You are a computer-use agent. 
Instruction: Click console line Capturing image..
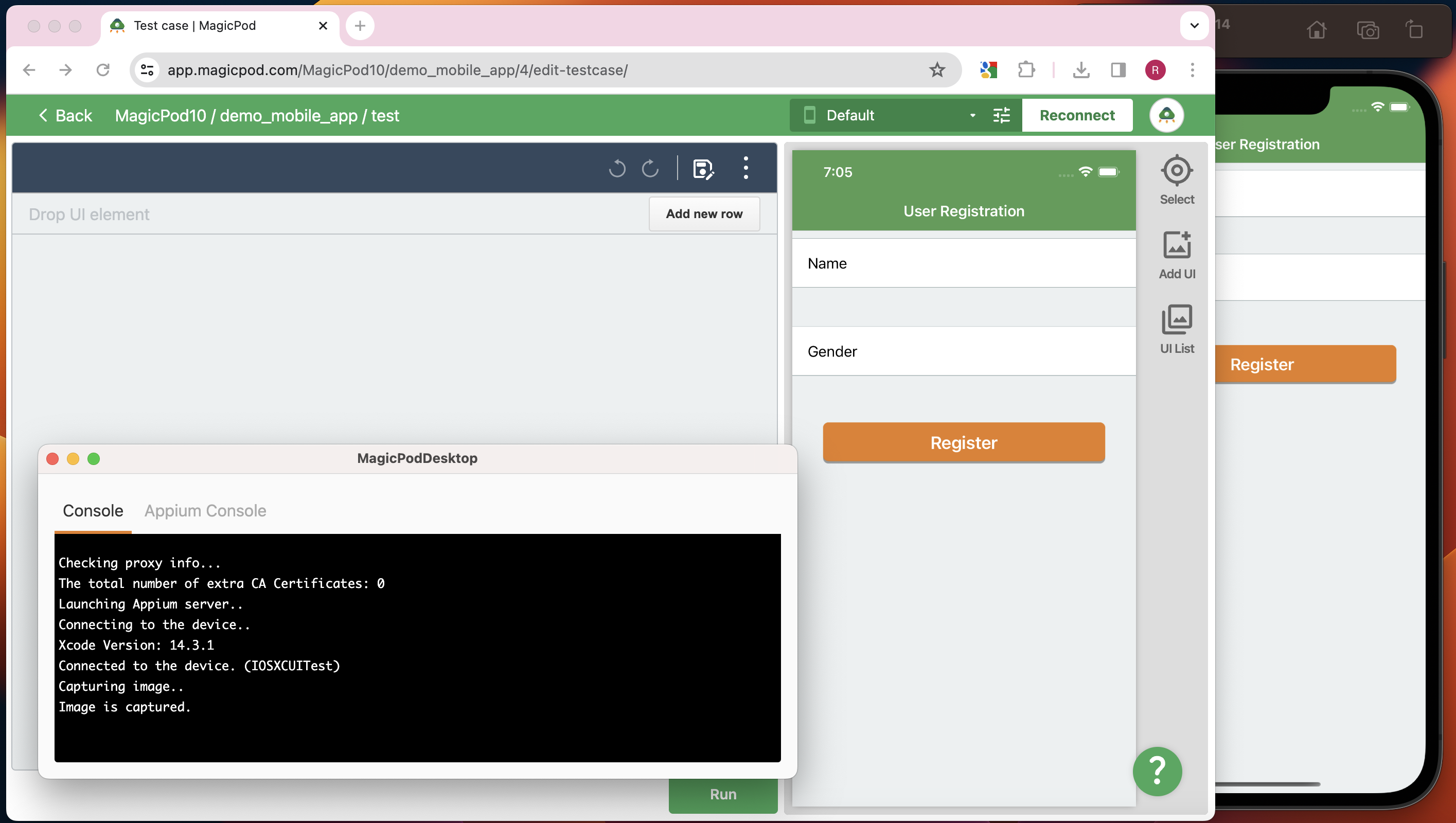121,686
